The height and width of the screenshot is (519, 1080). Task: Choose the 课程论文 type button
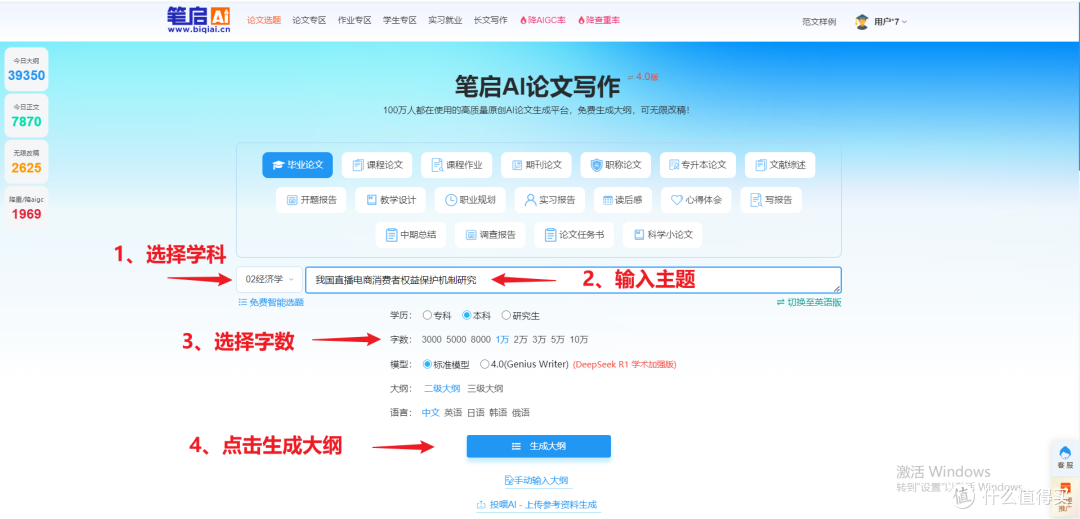click(x=377, y=165)
